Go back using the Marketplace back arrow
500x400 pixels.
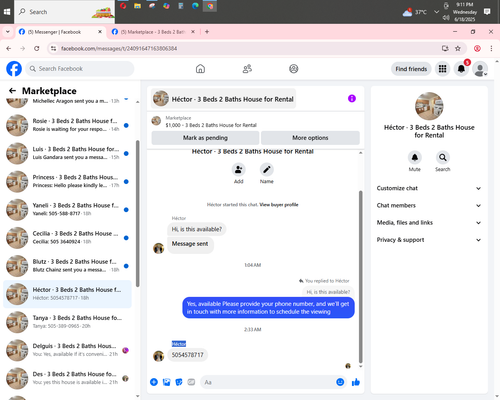tap(12, 91)
